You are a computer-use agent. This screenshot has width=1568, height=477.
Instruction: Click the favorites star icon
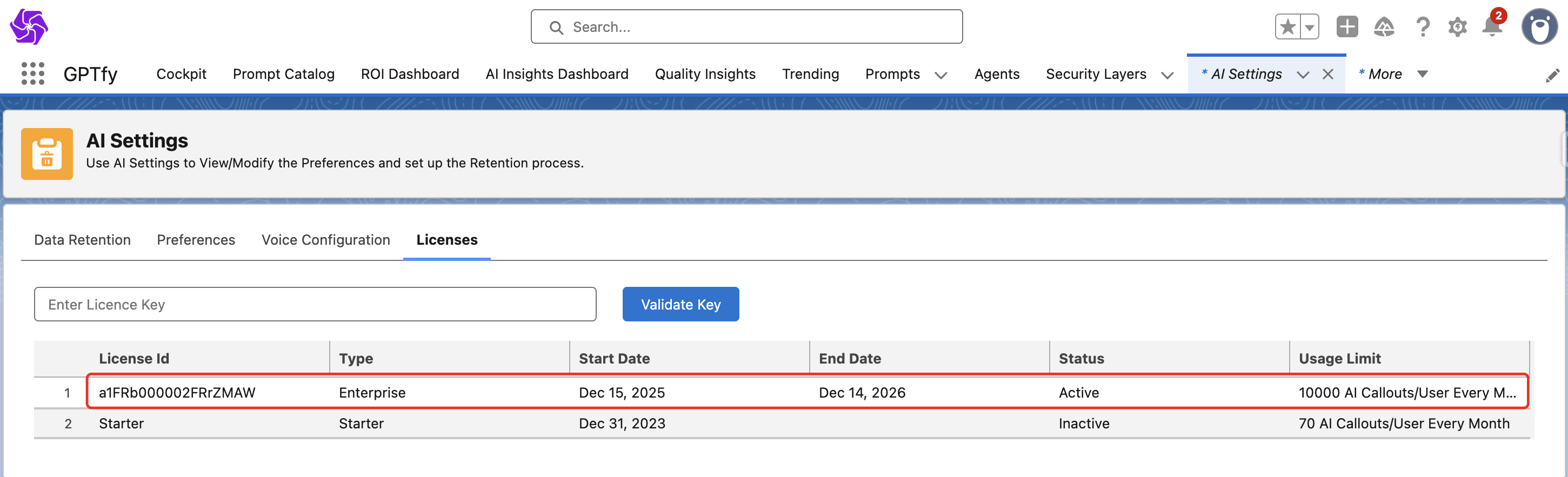click(x=1287, y=27)
